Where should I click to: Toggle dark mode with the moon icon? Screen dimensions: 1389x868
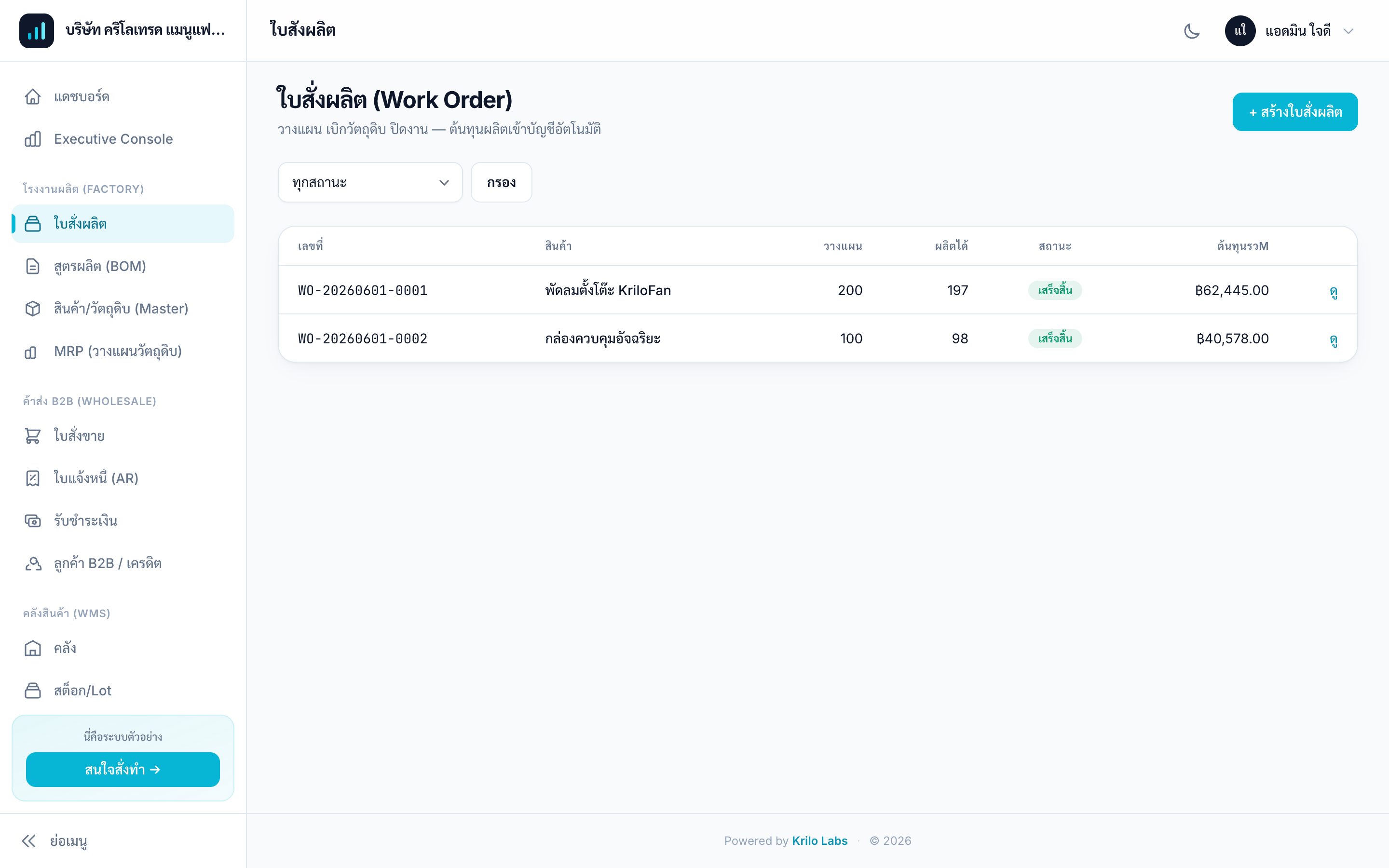[1192, 31]
